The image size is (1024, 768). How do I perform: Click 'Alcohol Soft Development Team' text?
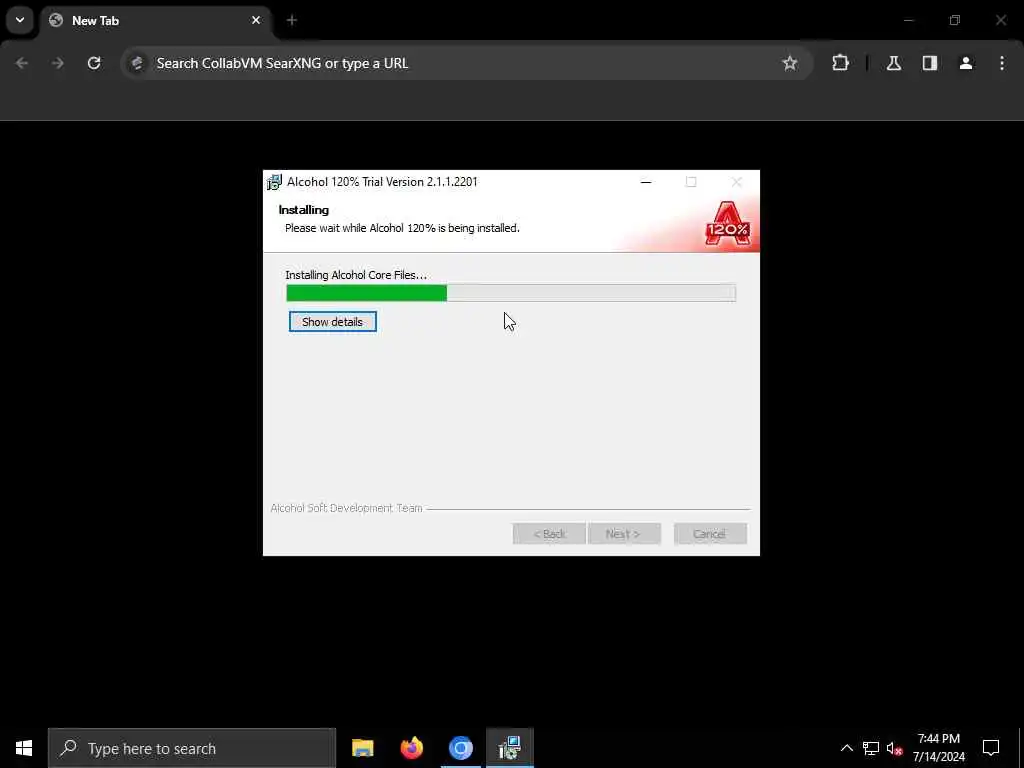(346, 508)
